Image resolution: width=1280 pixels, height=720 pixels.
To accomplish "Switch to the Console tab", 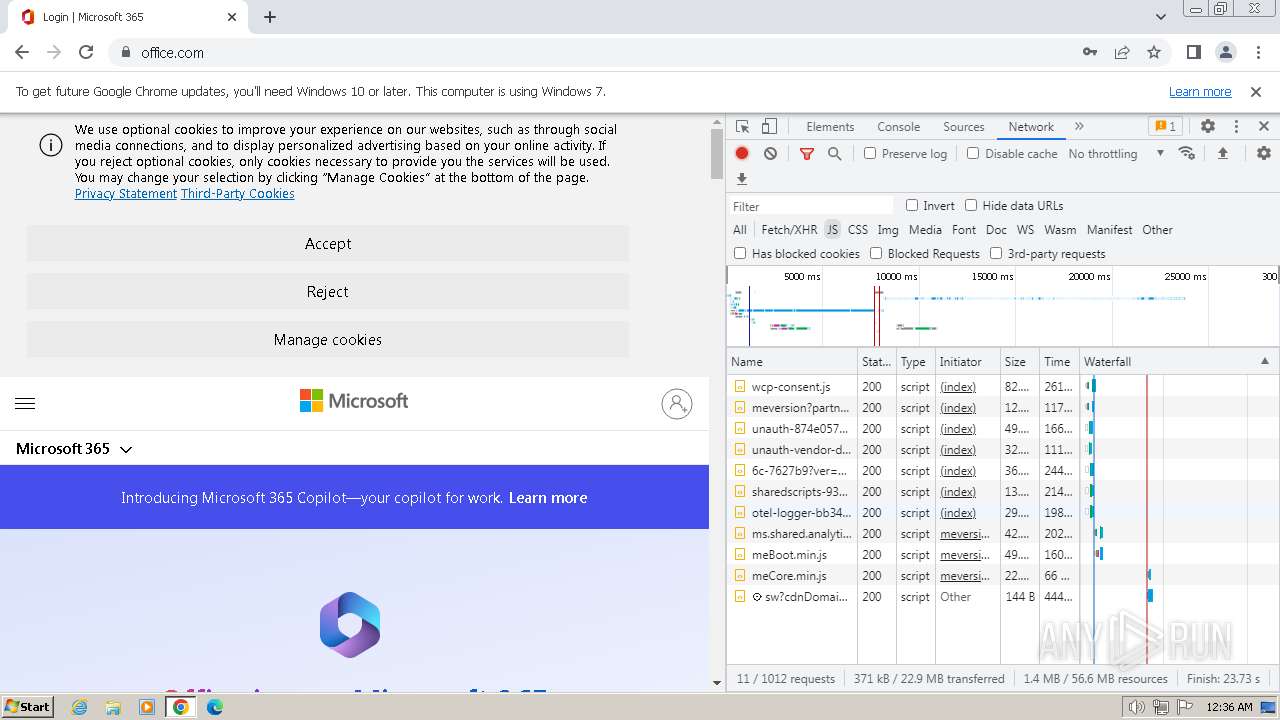I will 898,127.
